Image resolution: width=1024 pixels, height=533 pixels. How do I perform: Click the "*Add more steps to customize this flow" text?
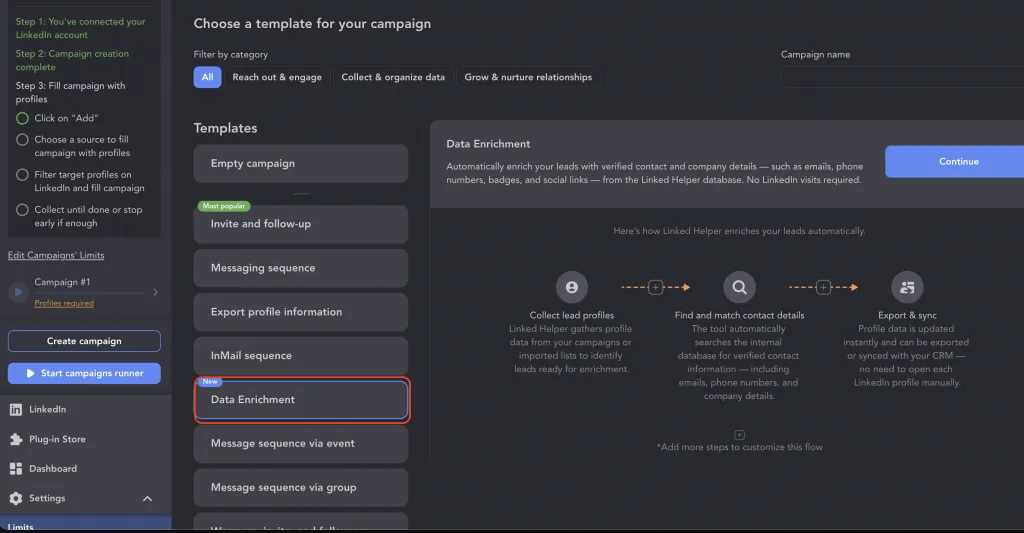click(x=739, y=447)
